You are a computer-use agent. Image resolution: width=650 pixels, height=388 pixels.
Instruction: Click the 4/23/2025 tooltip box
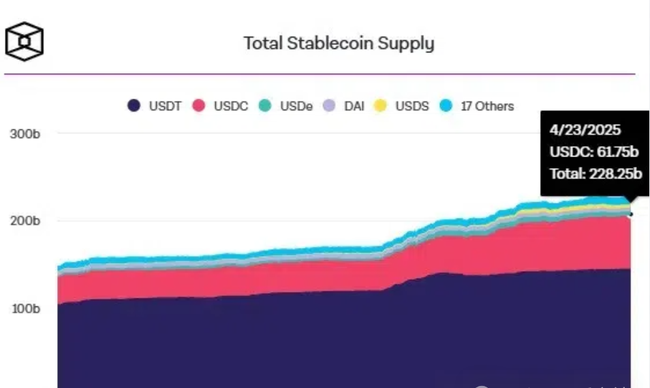(595, 153)
